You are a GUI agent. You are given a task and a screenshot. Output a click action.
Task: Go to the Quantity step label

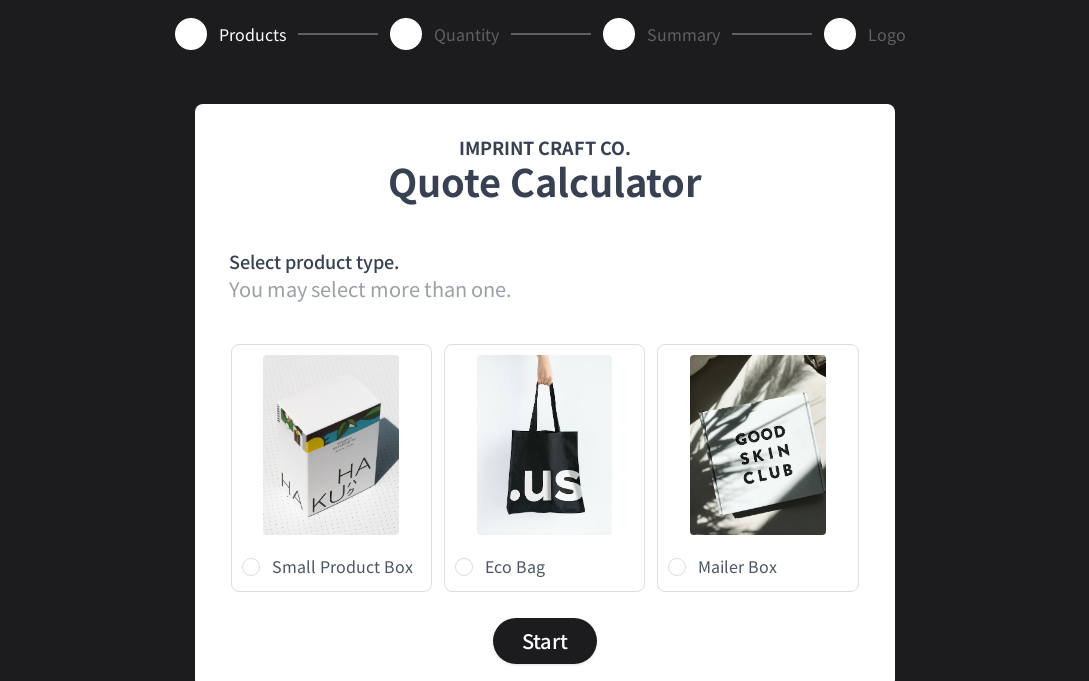(x=467, y=35)
